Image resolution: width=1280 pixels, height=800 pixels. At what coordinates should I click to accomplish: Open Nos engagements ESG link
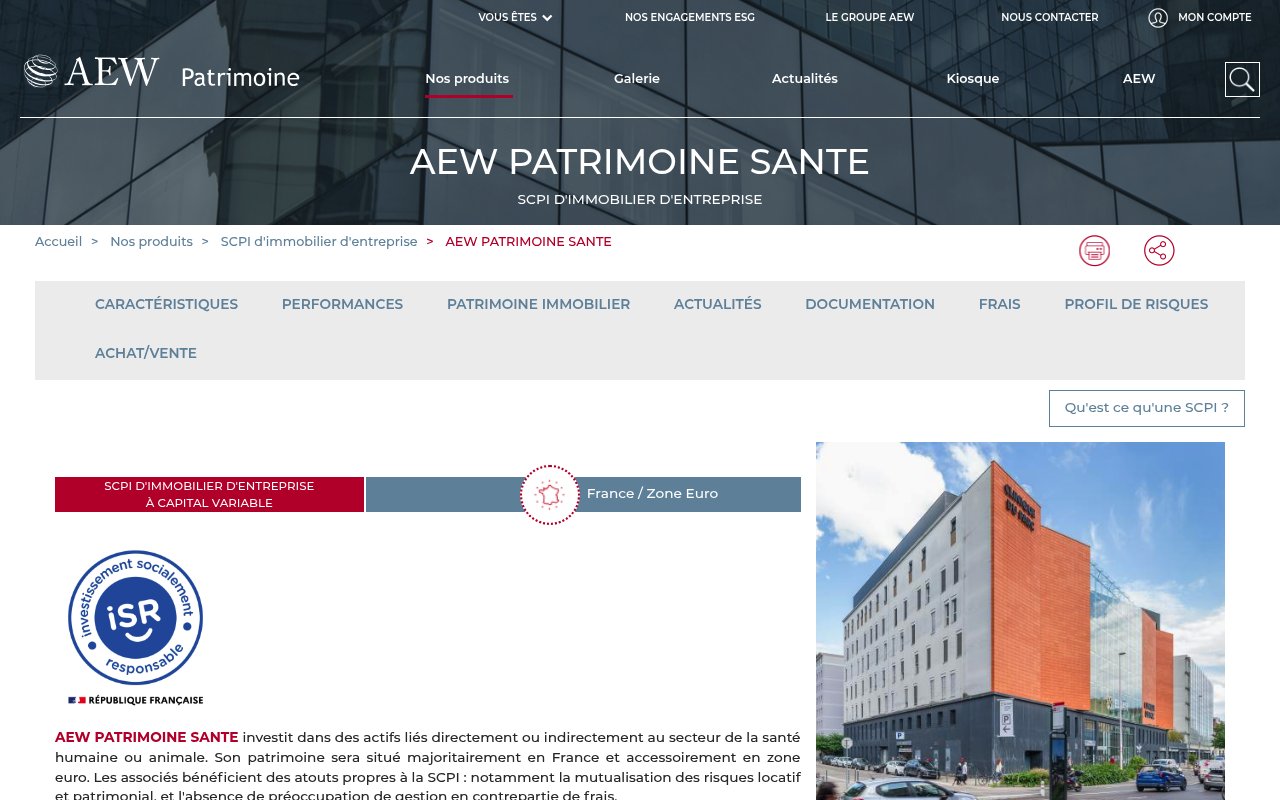pyautogui.click(x=690, y=17)
